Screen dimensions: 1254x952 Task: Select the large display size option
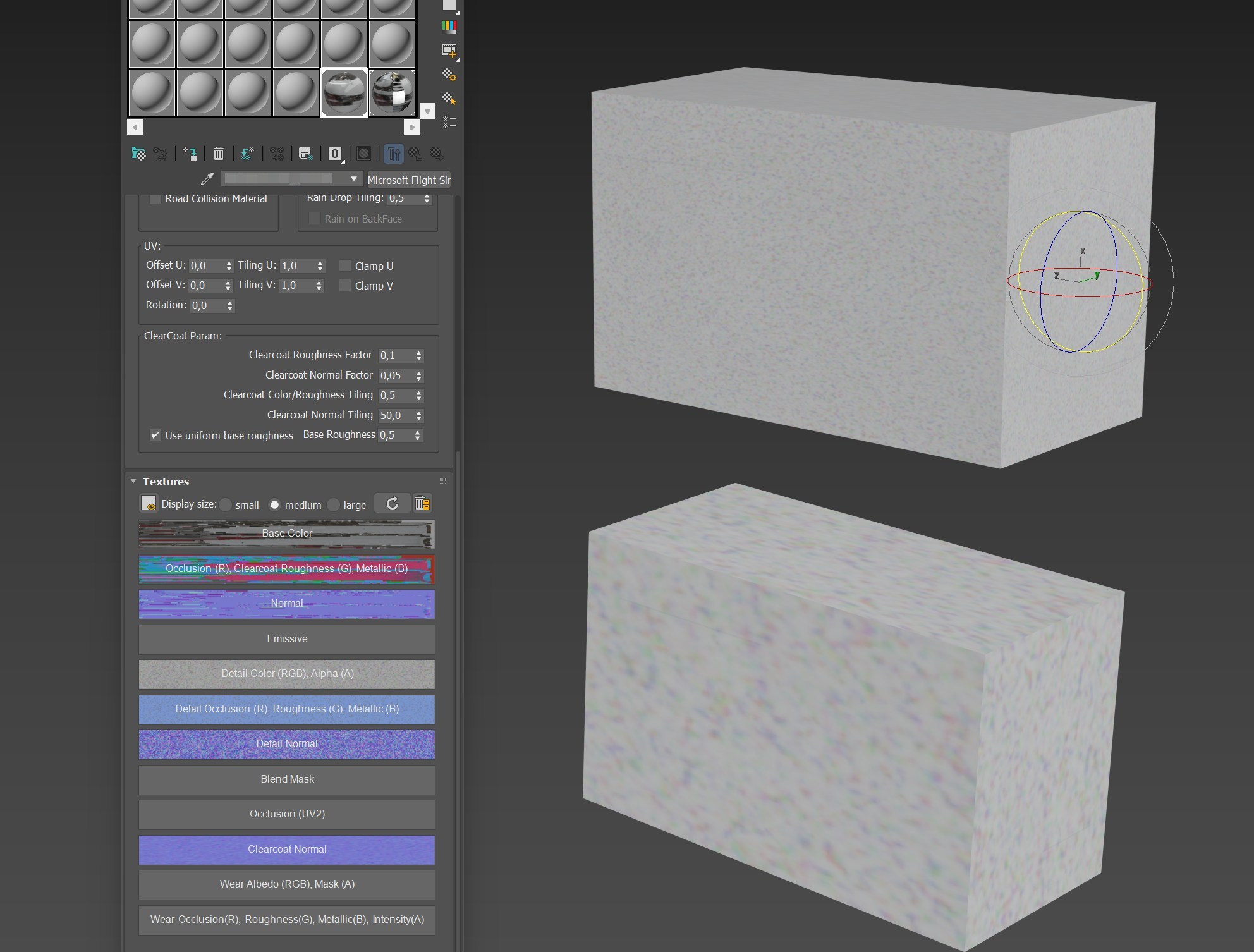pyautogui.click(x=334, y=504)
